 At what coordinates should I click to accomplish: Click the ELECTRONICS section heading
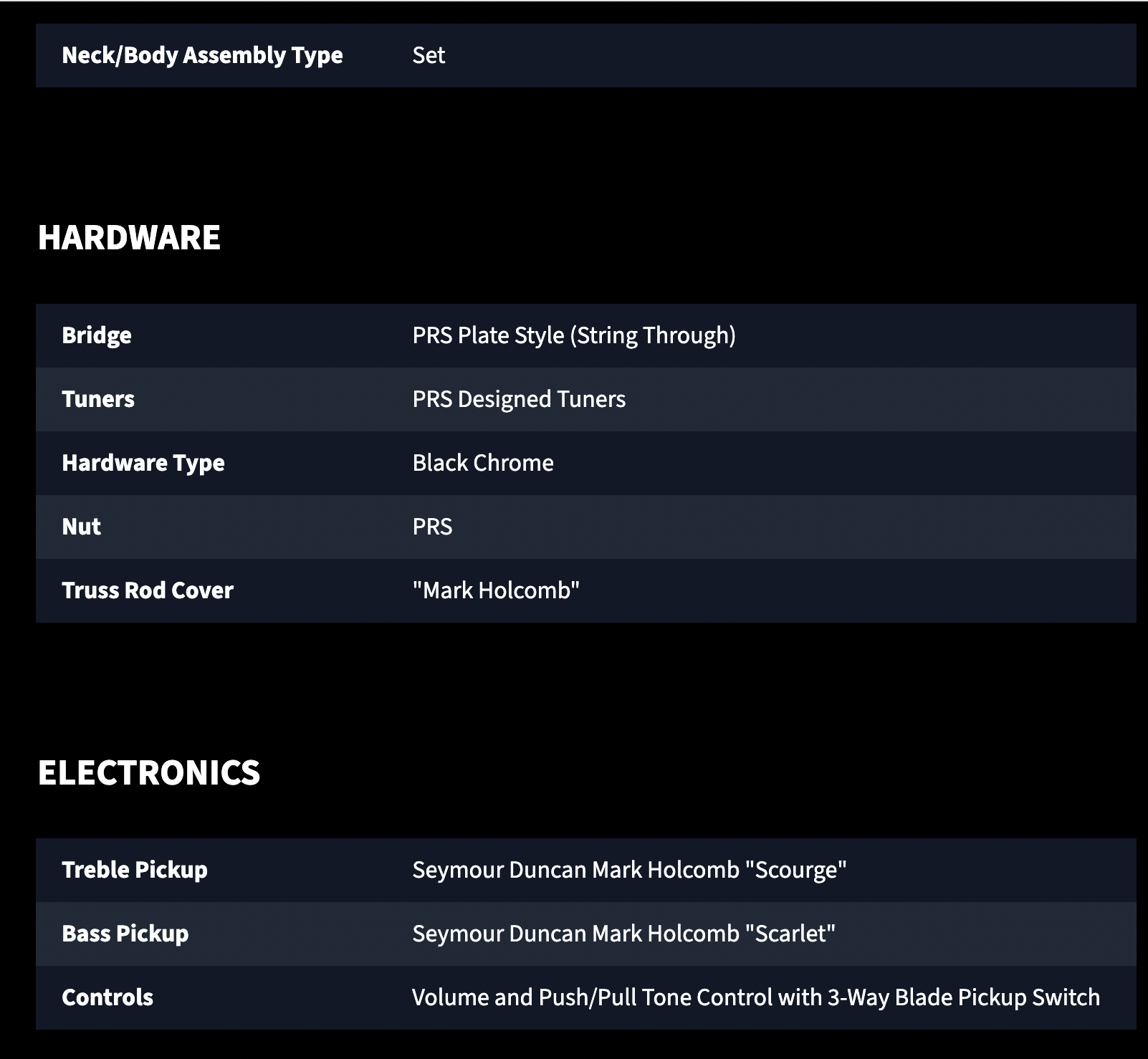[149, 772]
